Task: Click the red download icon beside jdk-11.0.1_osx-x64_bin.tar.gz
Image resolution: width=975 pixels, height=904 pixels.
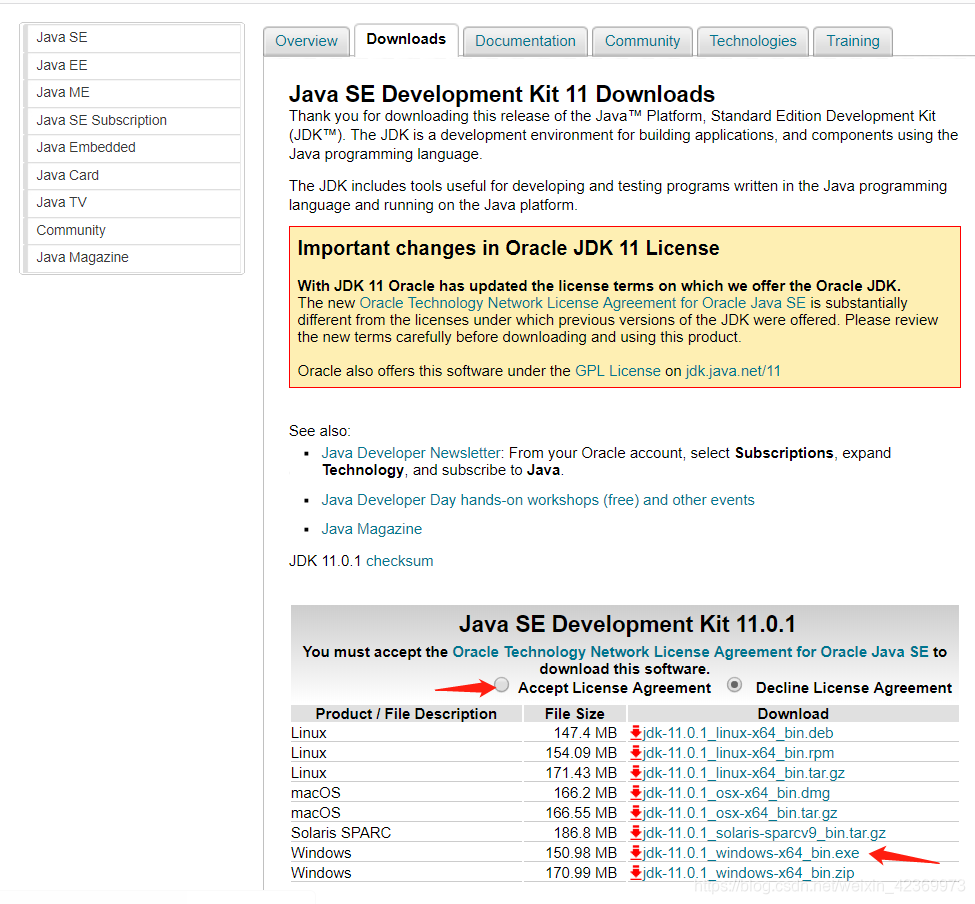Action: 635,813
